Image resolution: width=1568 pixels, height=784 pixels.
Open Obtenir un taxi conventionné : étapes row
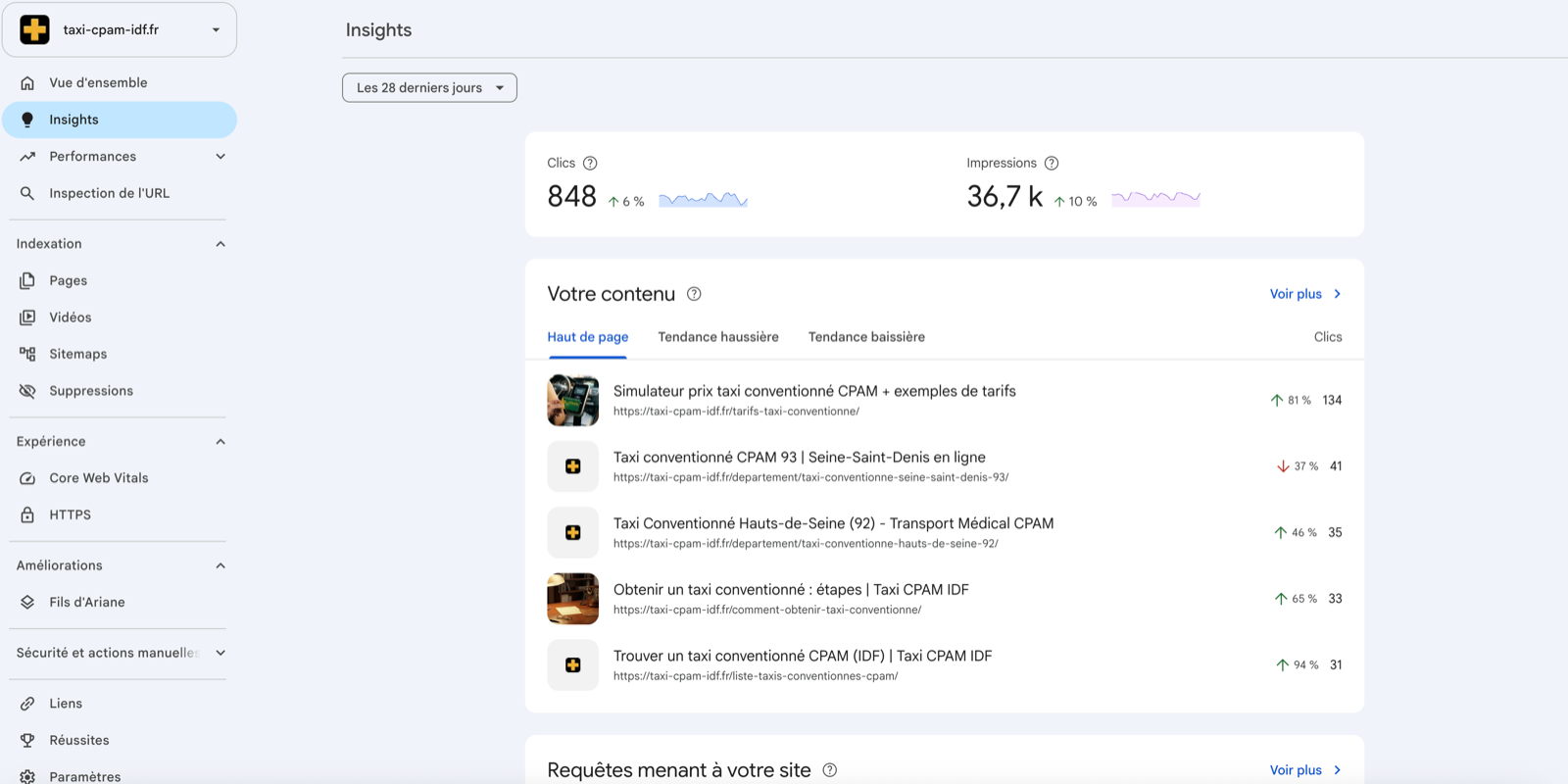pos(945,599)
